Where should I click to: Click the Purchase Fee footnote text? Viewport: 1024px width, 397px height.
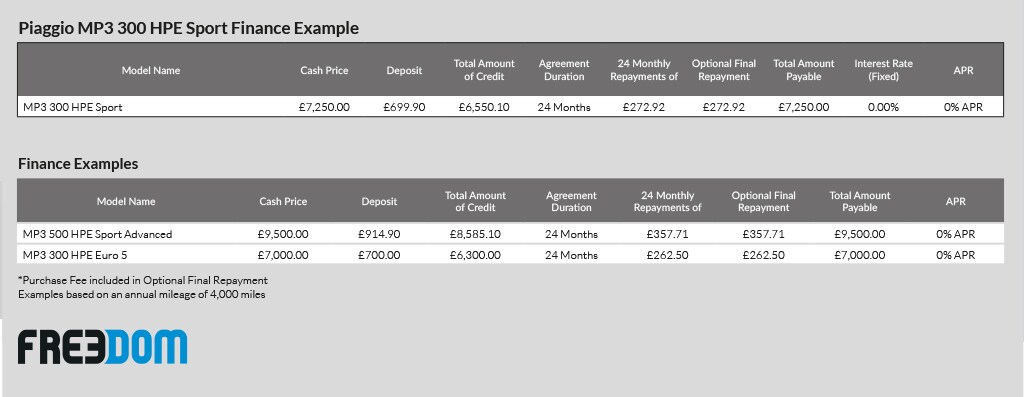pyautogui.click(x=143, y=280)
